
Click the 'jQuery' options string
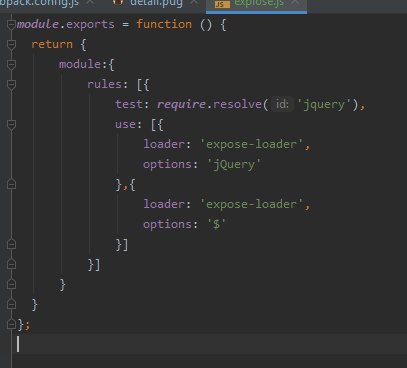tap(234, 165)
